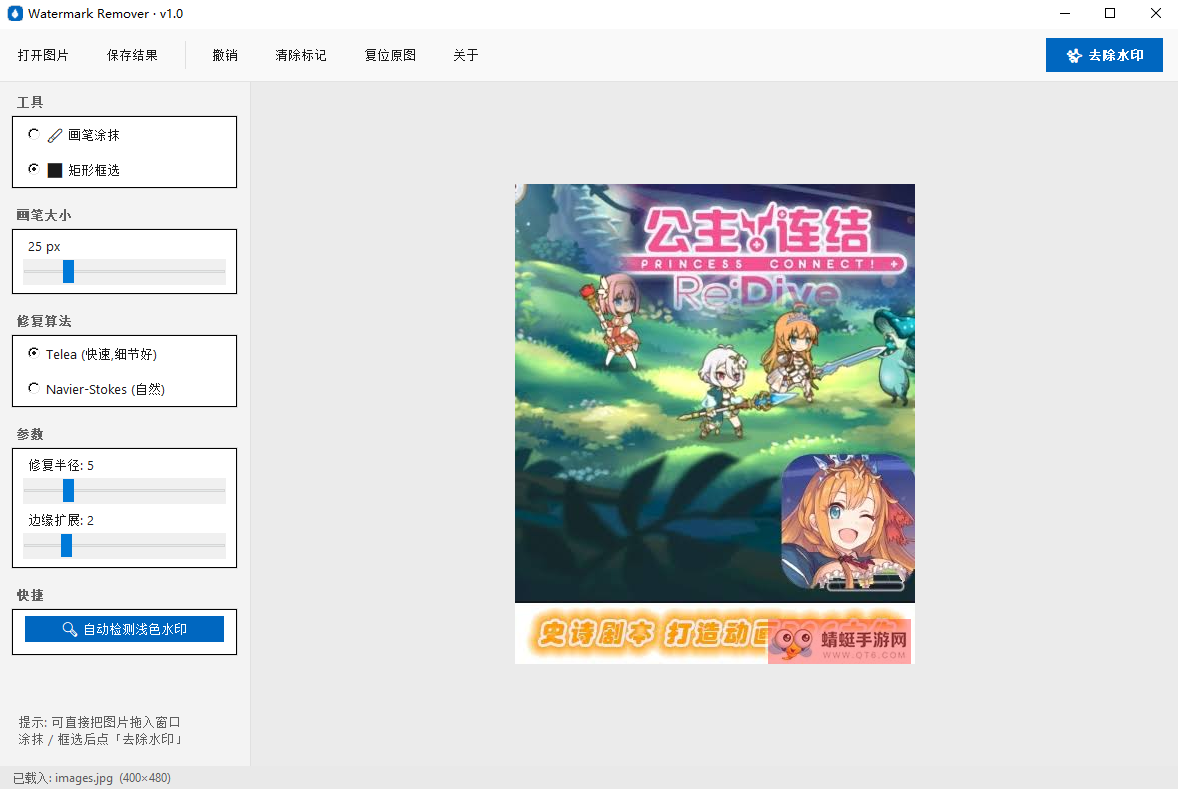Click the 边缘扩展: 2 label
This screenshot has height=789, width=1178.
(x=61, y=521)
